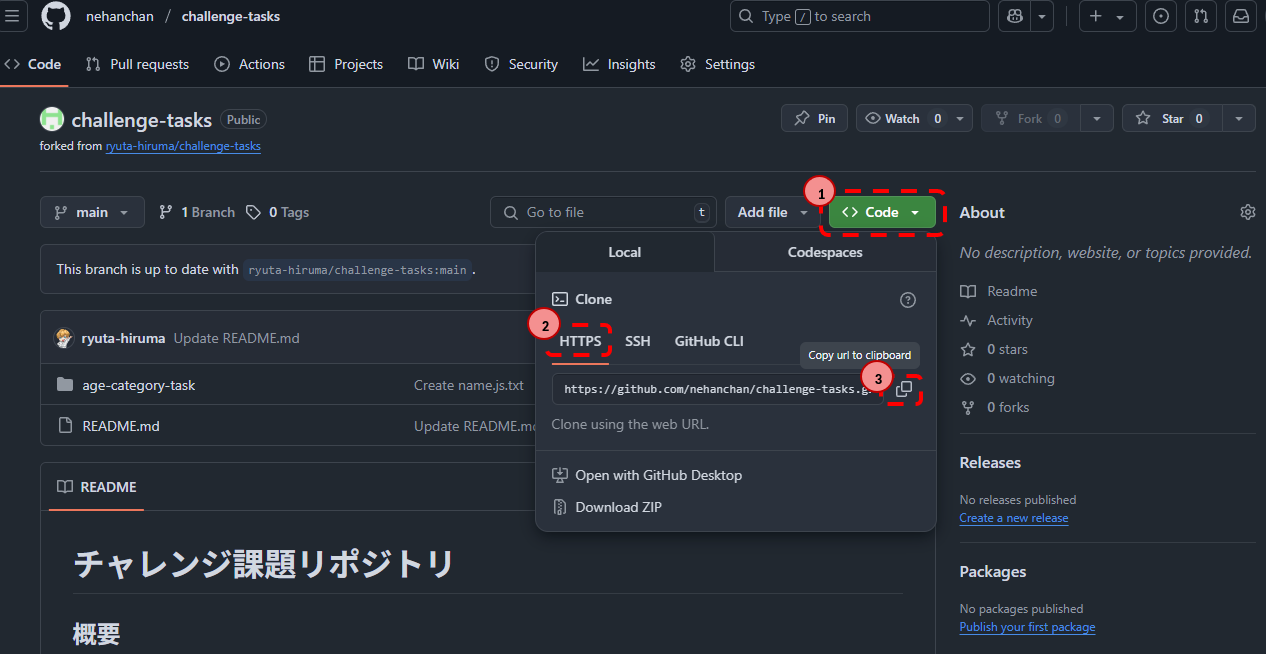Viewport: 1266px width, 654px height.
Task: Open the ryuta-hiruma/challenge-tasks fork source link
Action: click(183, 145)
